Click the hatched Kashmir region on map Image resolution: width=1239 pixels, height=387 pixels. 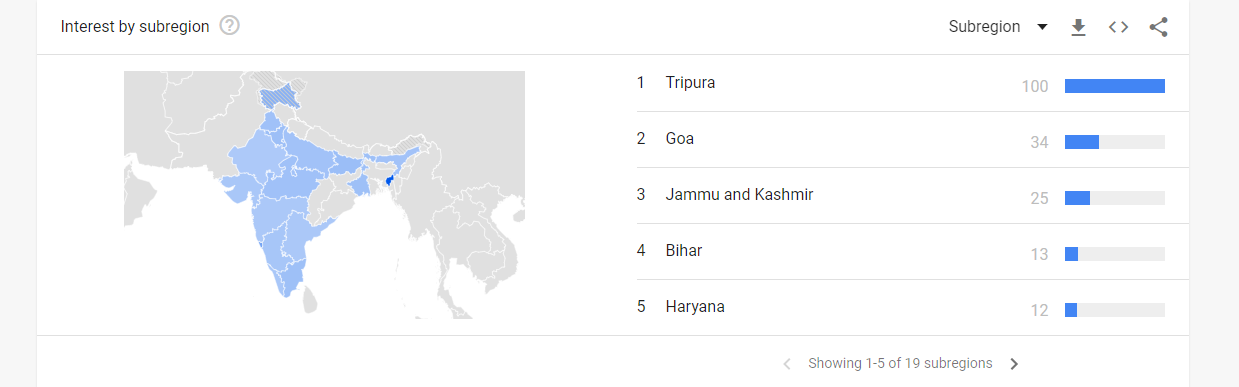pos(279,96)
